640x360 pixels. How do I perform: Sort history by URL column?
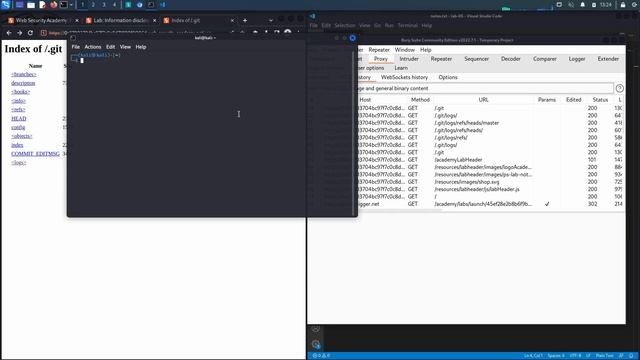point(483,100)
